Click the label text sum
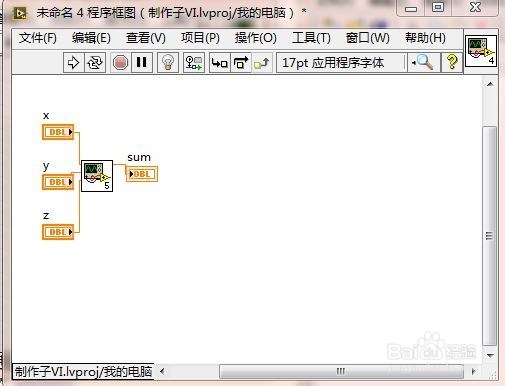The image size is (505, 386). pyautogui.click(x=139, y=157)
